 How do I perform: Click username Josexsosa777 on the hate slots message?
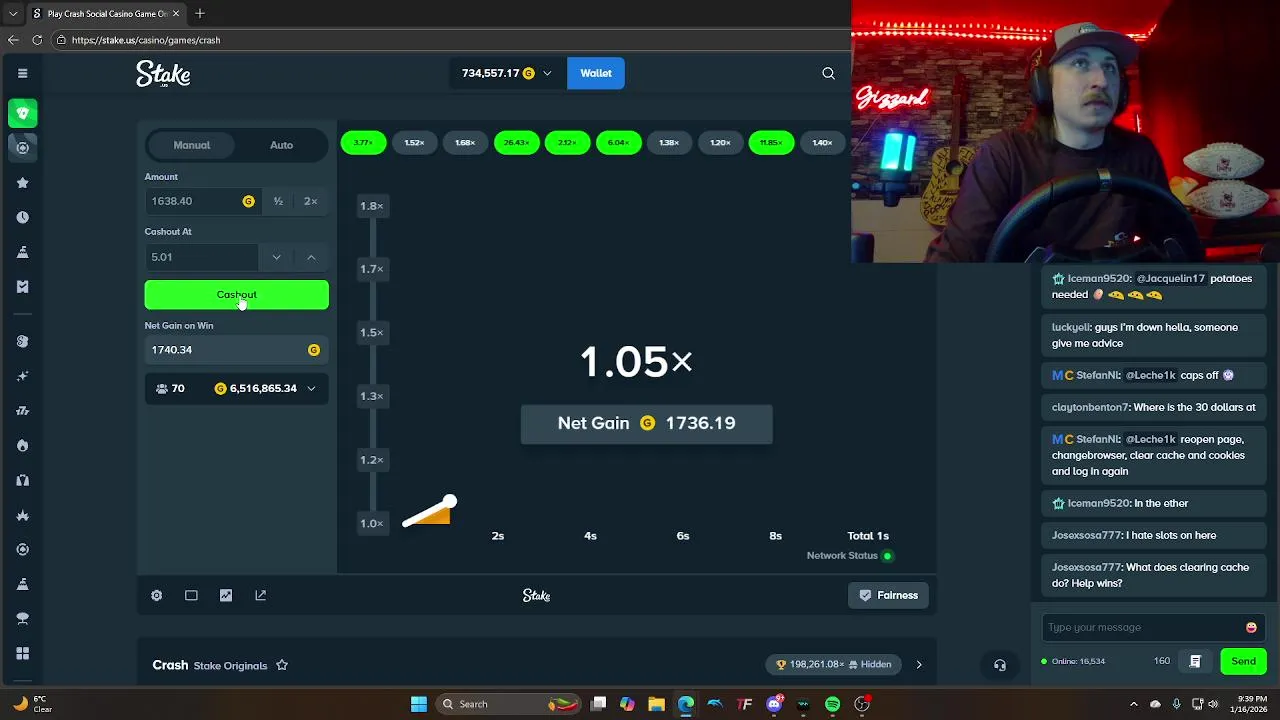coord(1087,535)
